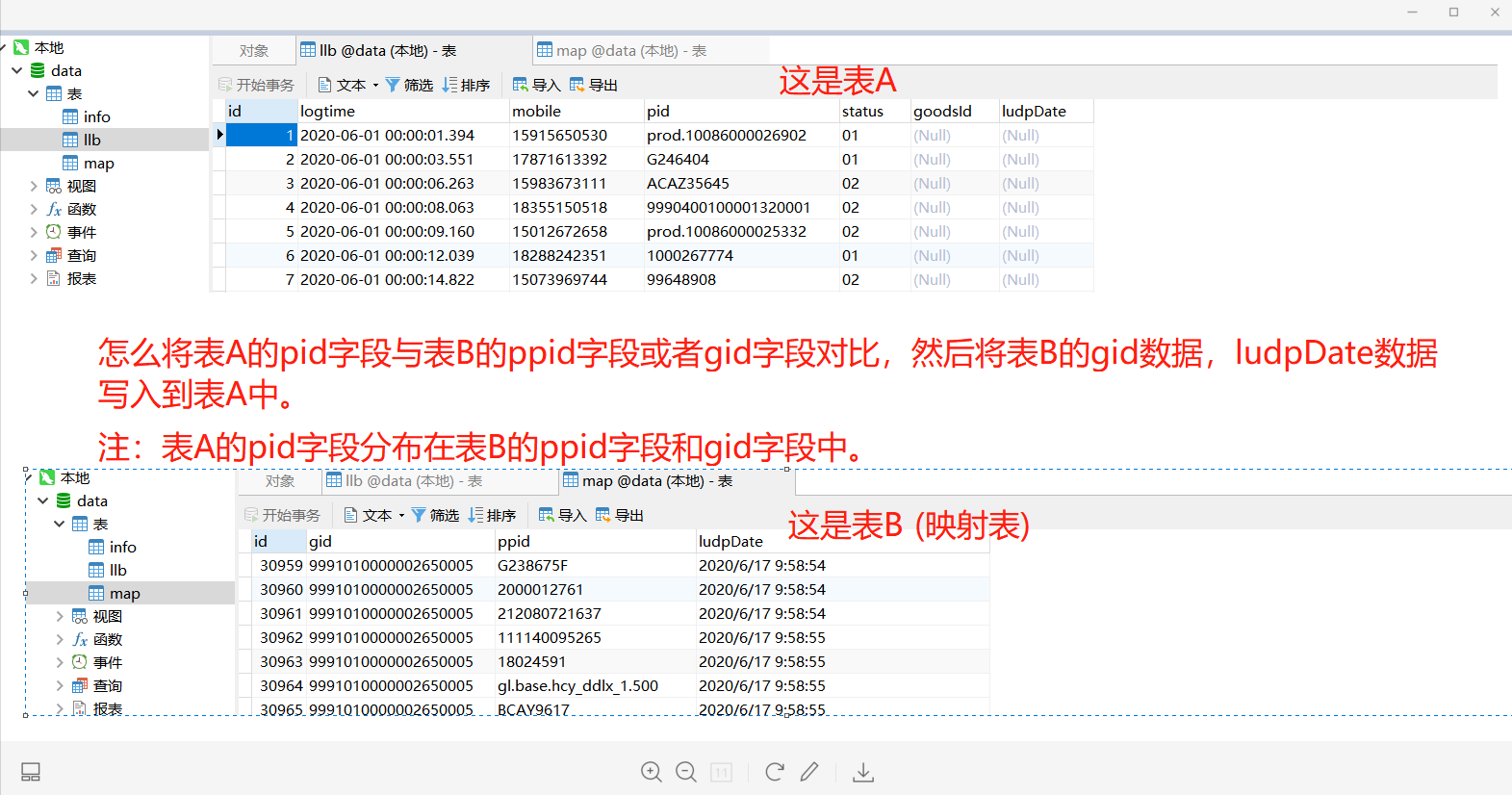The image size is (1512, 795).
Task: Zoom in on the image
Action: (652, 772)
